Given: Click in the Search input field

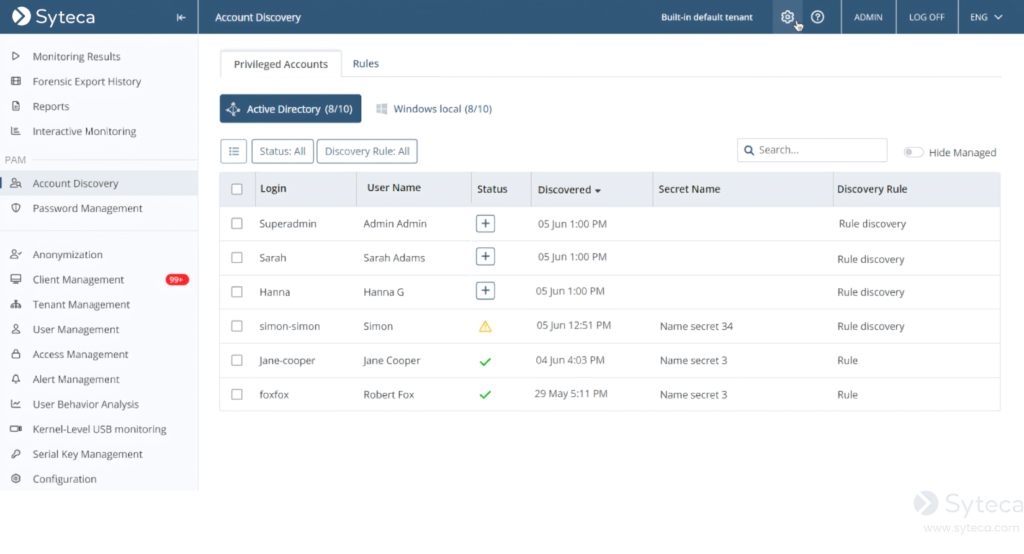Looking at the screenshot, I should [812, 150].
